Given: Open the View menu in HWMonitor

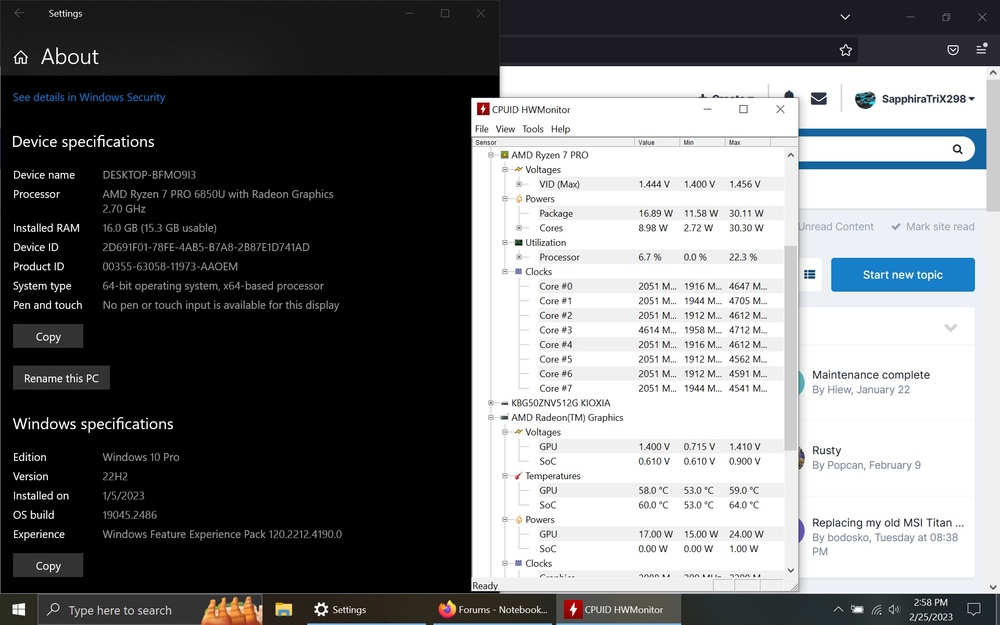Looking at the screenshot, I should coord(505,129).
